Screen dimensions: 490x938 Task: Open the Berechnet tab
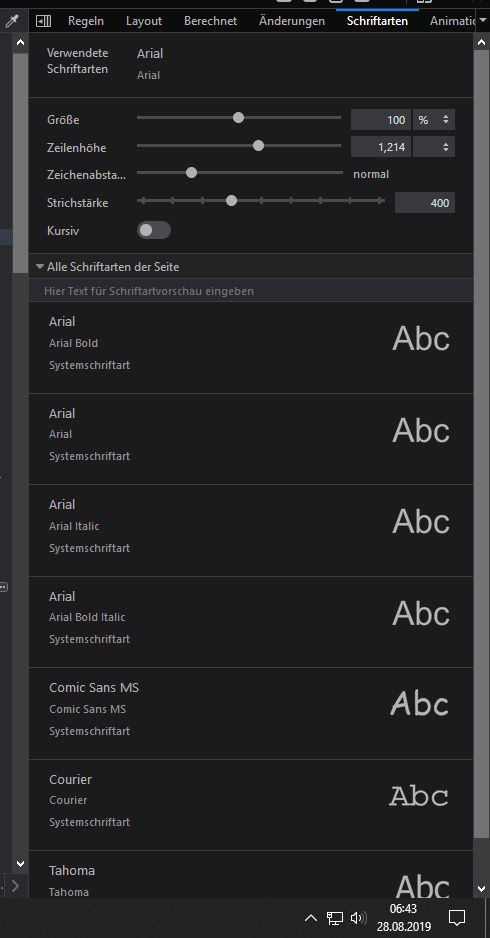click(211, 21)
